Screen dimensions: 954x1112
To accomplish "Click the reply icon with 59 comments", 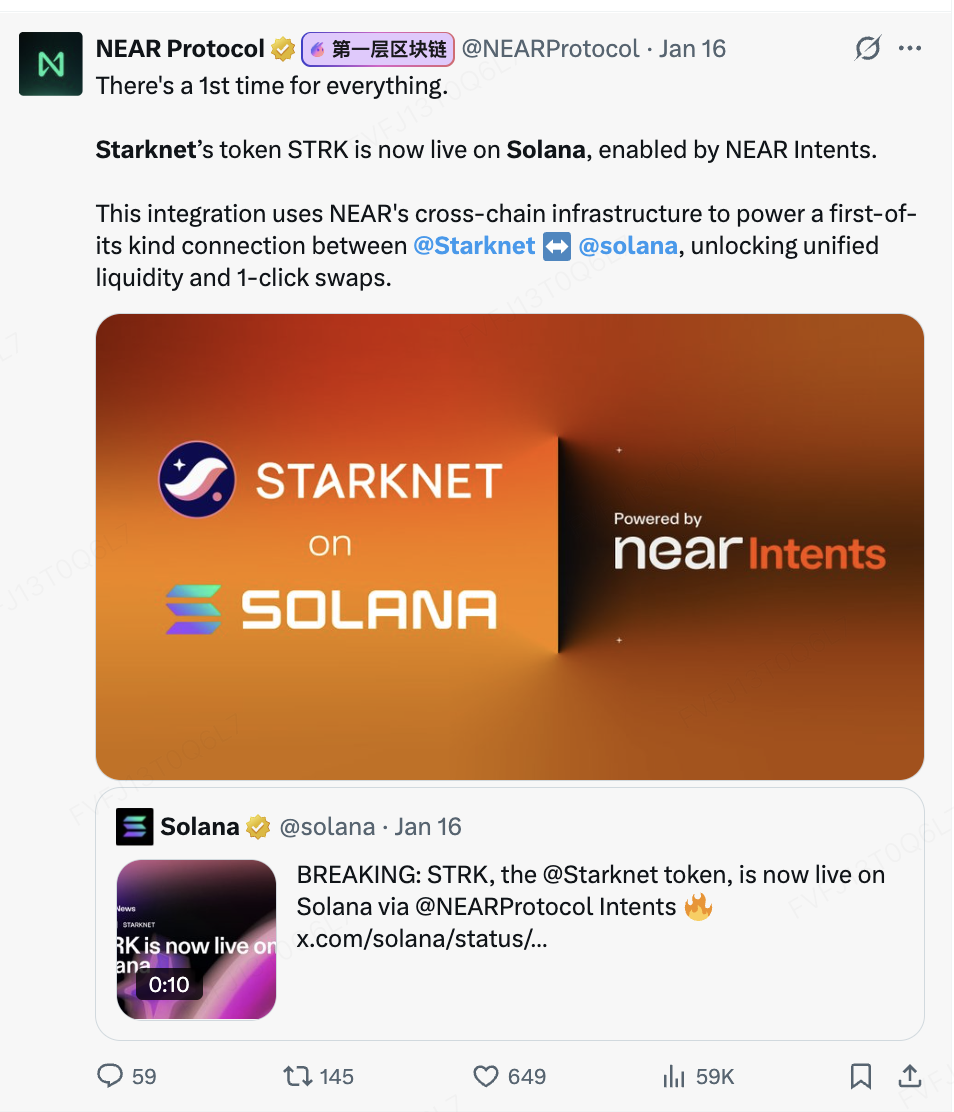I will (110, 1076).
